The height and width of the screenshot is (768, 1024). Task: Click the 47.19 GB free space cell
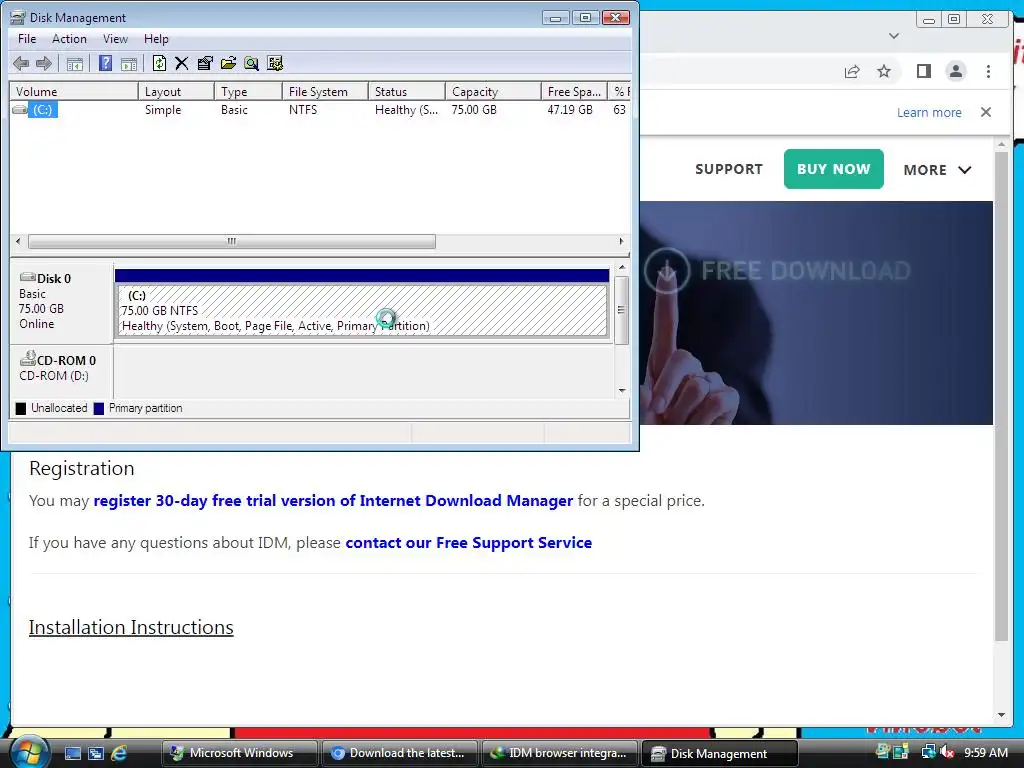pos(569,110)
